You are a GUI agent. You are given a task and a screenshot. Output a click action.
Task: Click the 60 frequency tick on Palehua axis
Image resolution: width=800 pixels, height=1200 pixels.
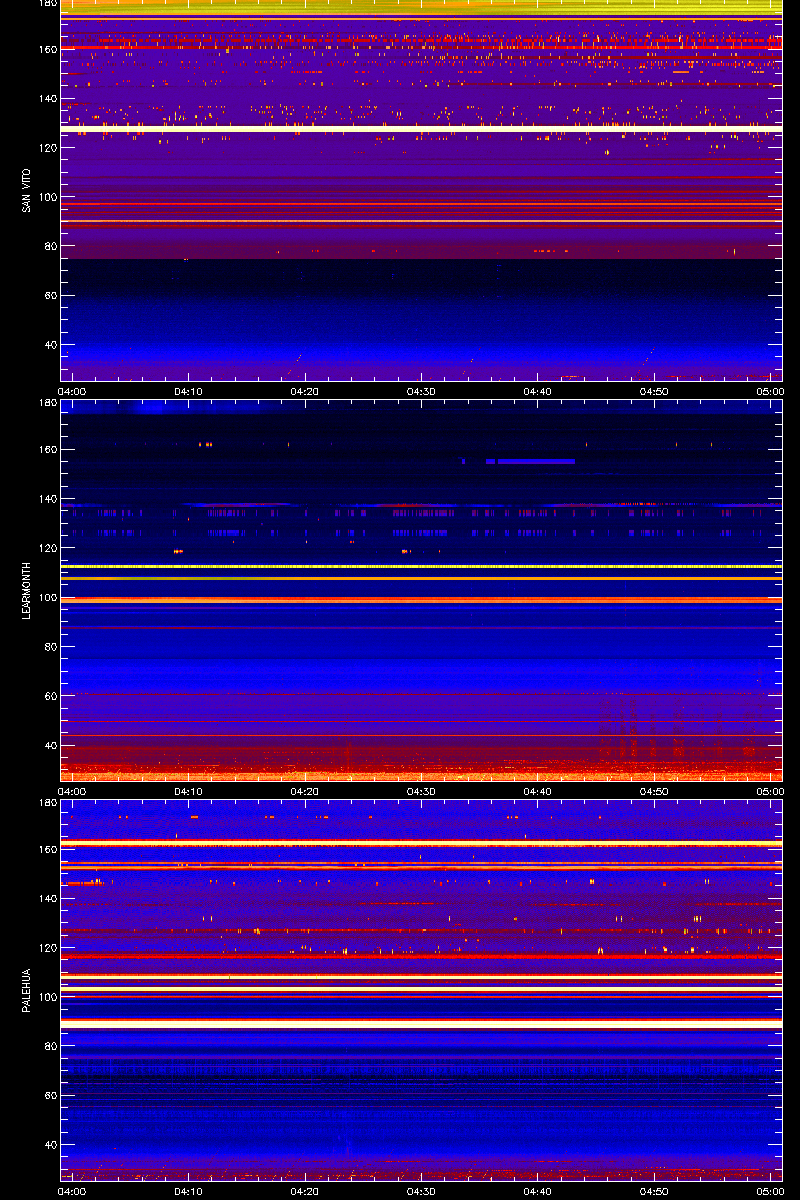coord(50,1096)
